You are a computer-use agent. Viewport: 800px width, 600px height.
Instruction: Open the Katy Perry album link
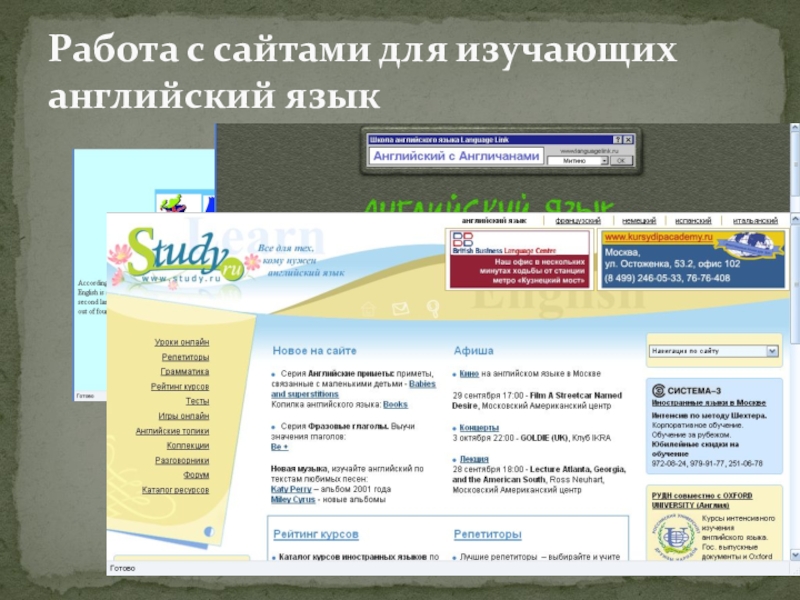click(290, 489)
